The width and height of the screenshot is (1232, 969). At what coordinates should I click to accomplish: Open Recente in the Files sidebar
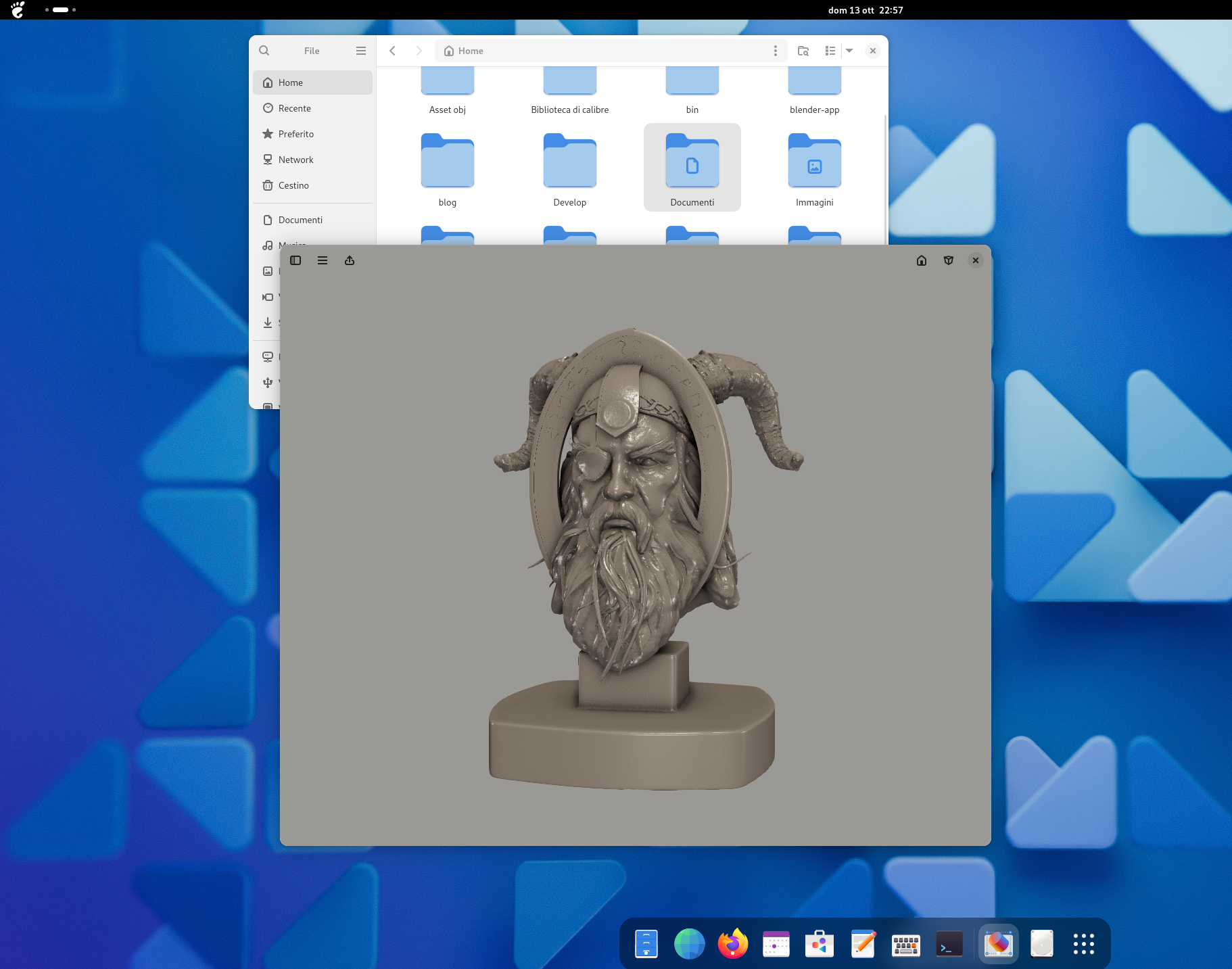tap(312, 108)
